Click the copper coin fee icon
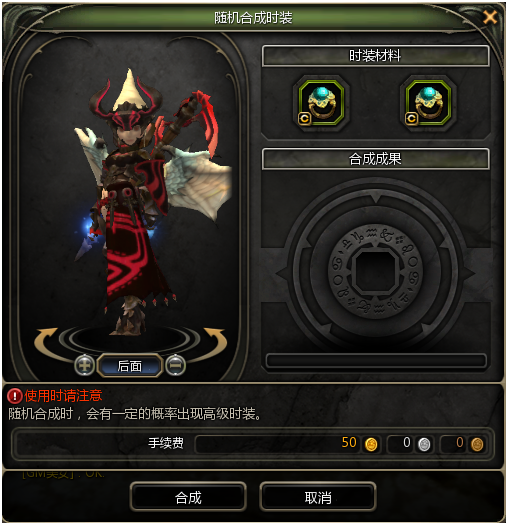This screenshot has height=526, width=510. (x=477, y=444)
